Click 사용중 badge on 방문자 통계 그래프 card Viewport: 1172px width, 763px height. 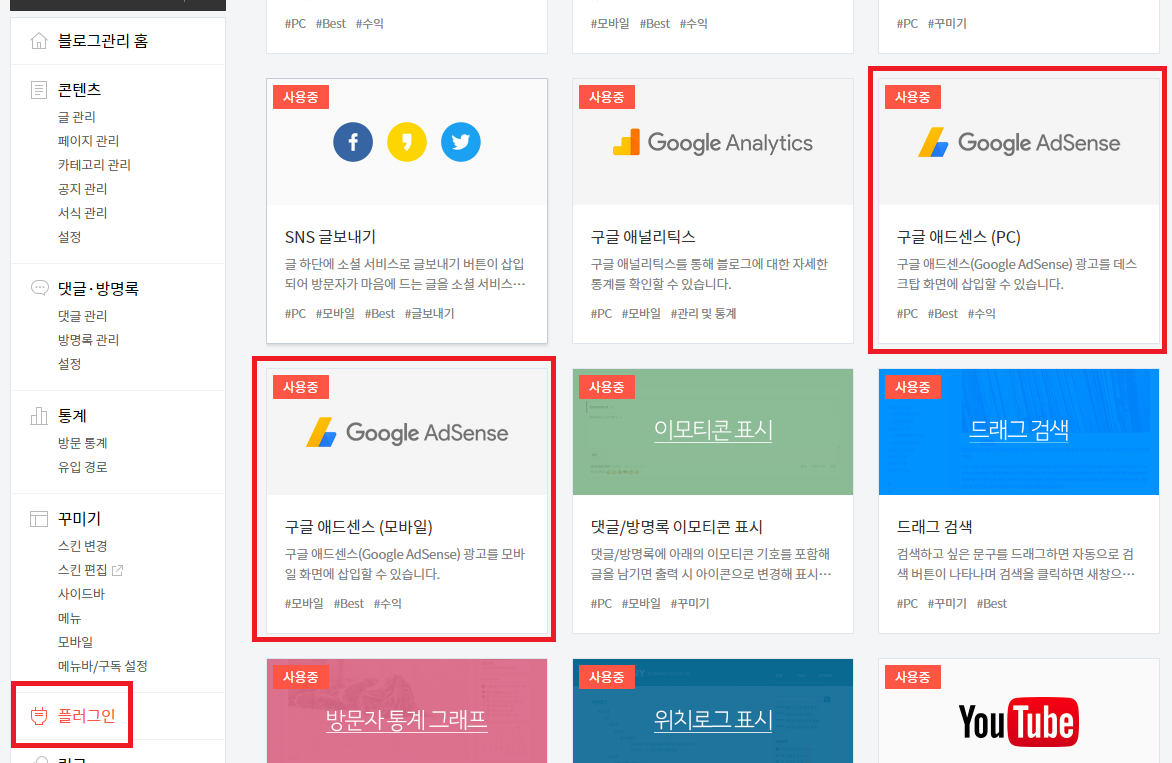[x=300, y=677]
